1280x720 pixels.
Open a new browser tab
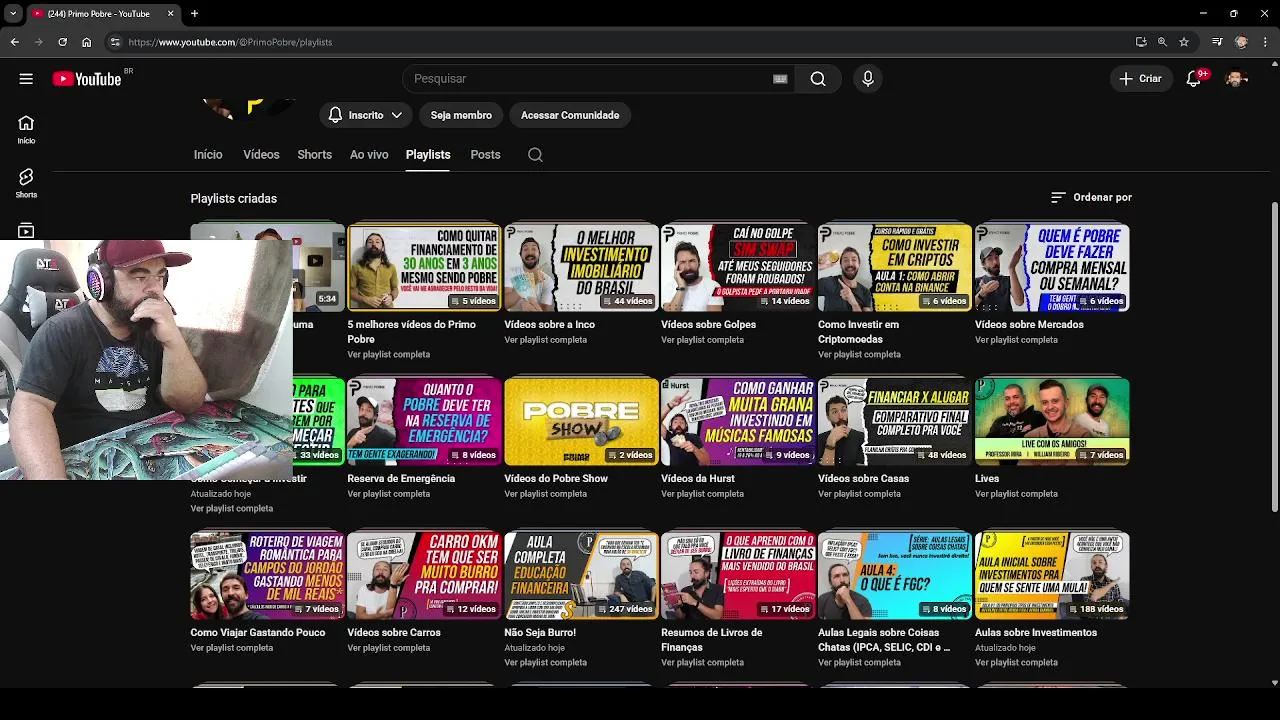[x=194, y=14]
